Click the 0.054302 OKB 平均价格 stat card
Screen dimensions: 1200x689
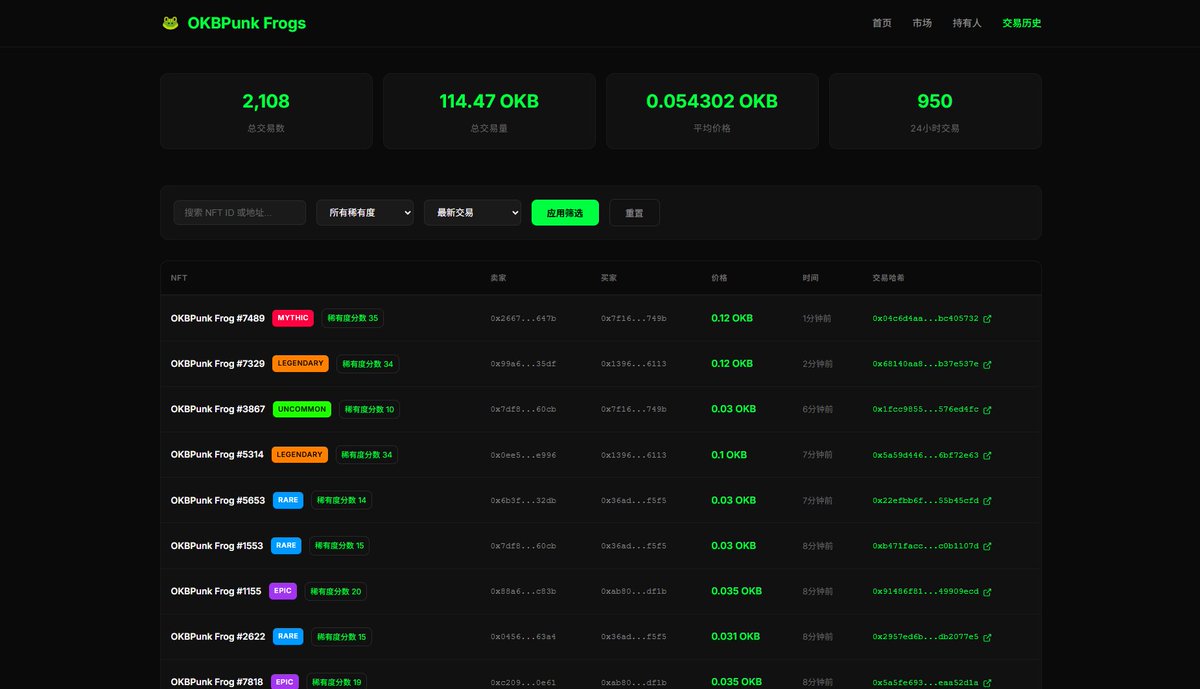712,111
